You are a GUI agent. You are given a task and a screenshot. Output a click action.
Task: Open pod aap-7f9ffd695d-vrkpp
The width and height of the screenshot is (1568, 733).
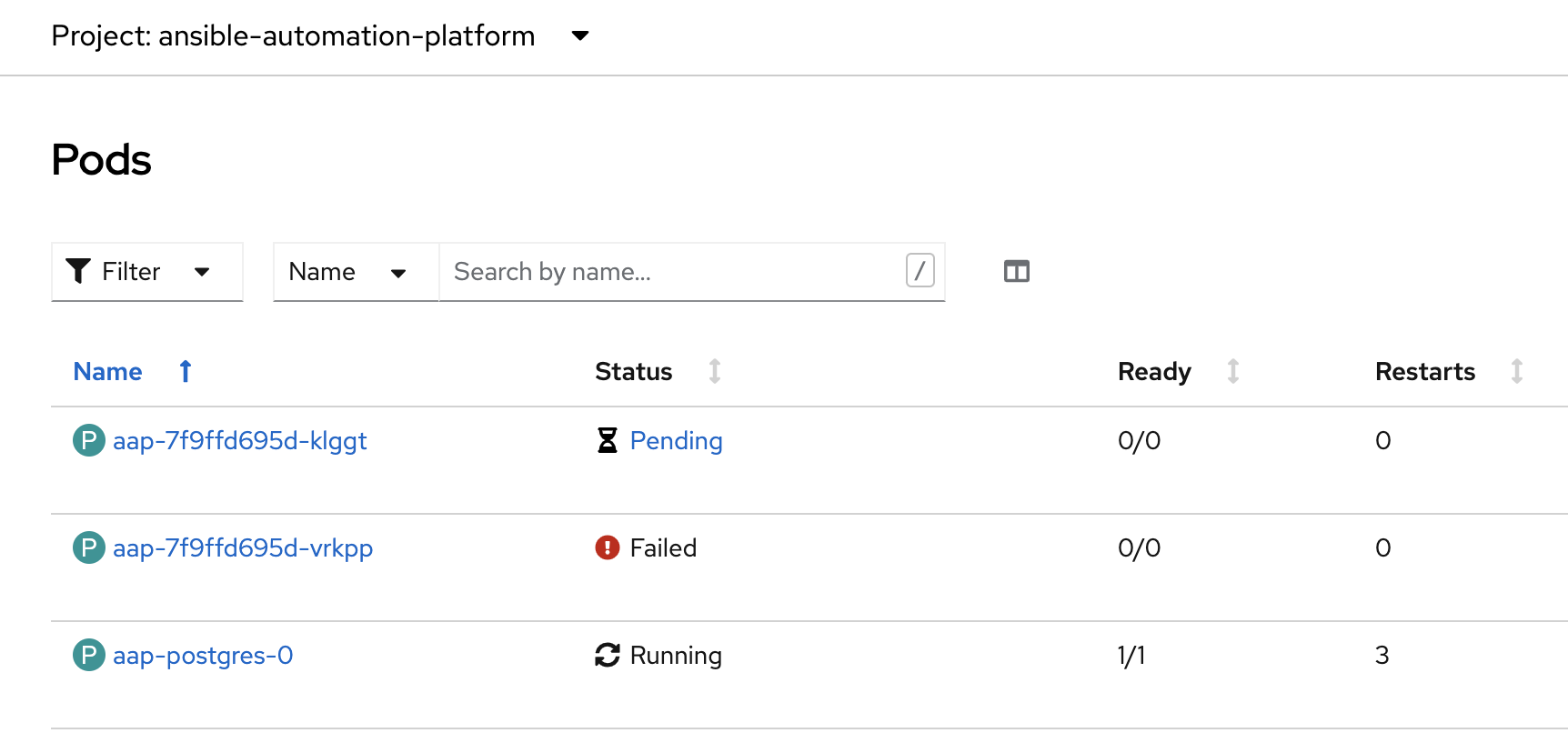(243, 548)
